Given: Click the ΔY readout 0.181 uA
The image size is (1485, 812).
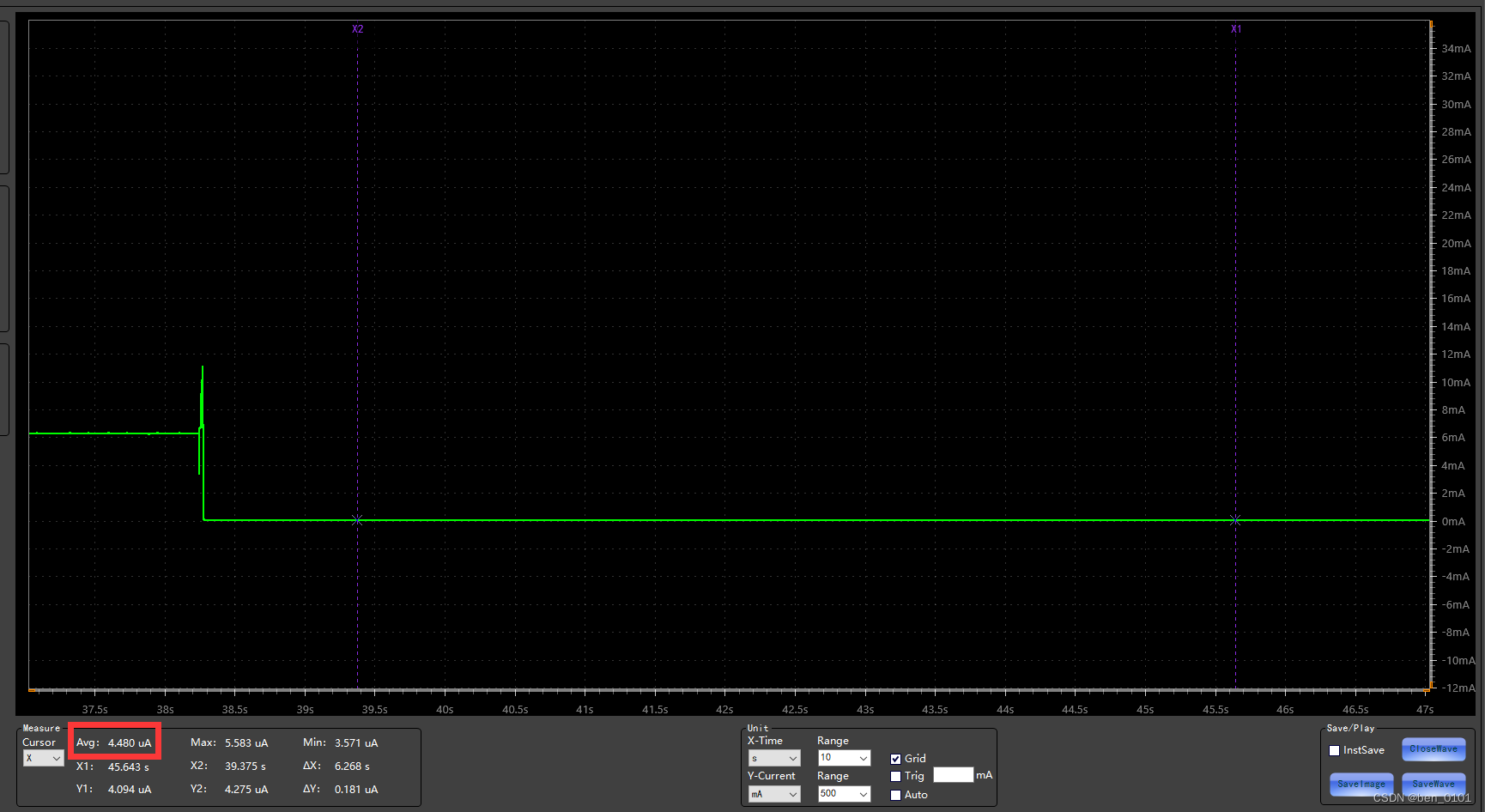Looking at the screenshot, I should (x=356, y=790).
